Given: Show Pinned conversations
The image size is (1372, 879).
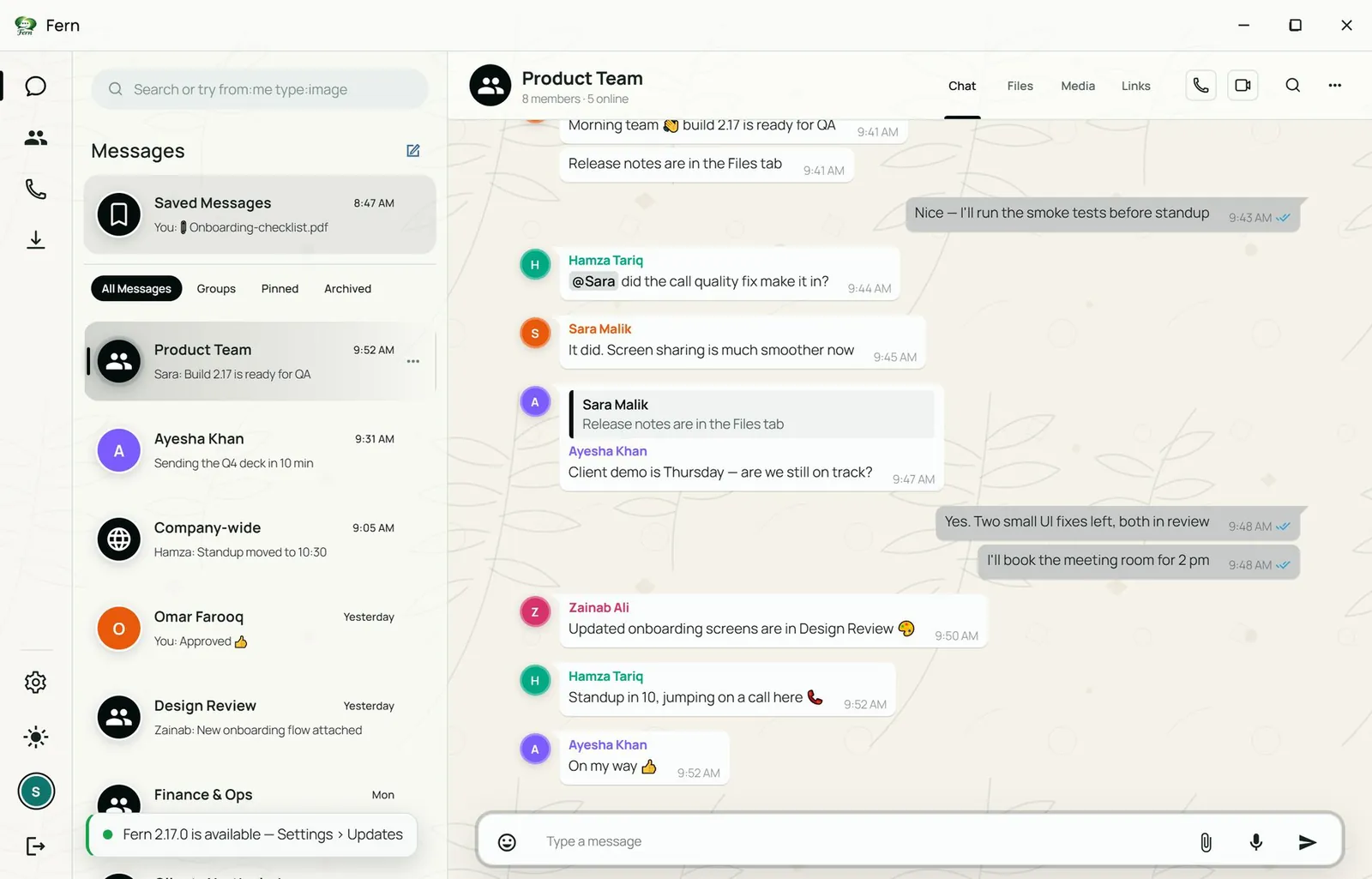Looking at the screenshot, I should pos(280,289).
